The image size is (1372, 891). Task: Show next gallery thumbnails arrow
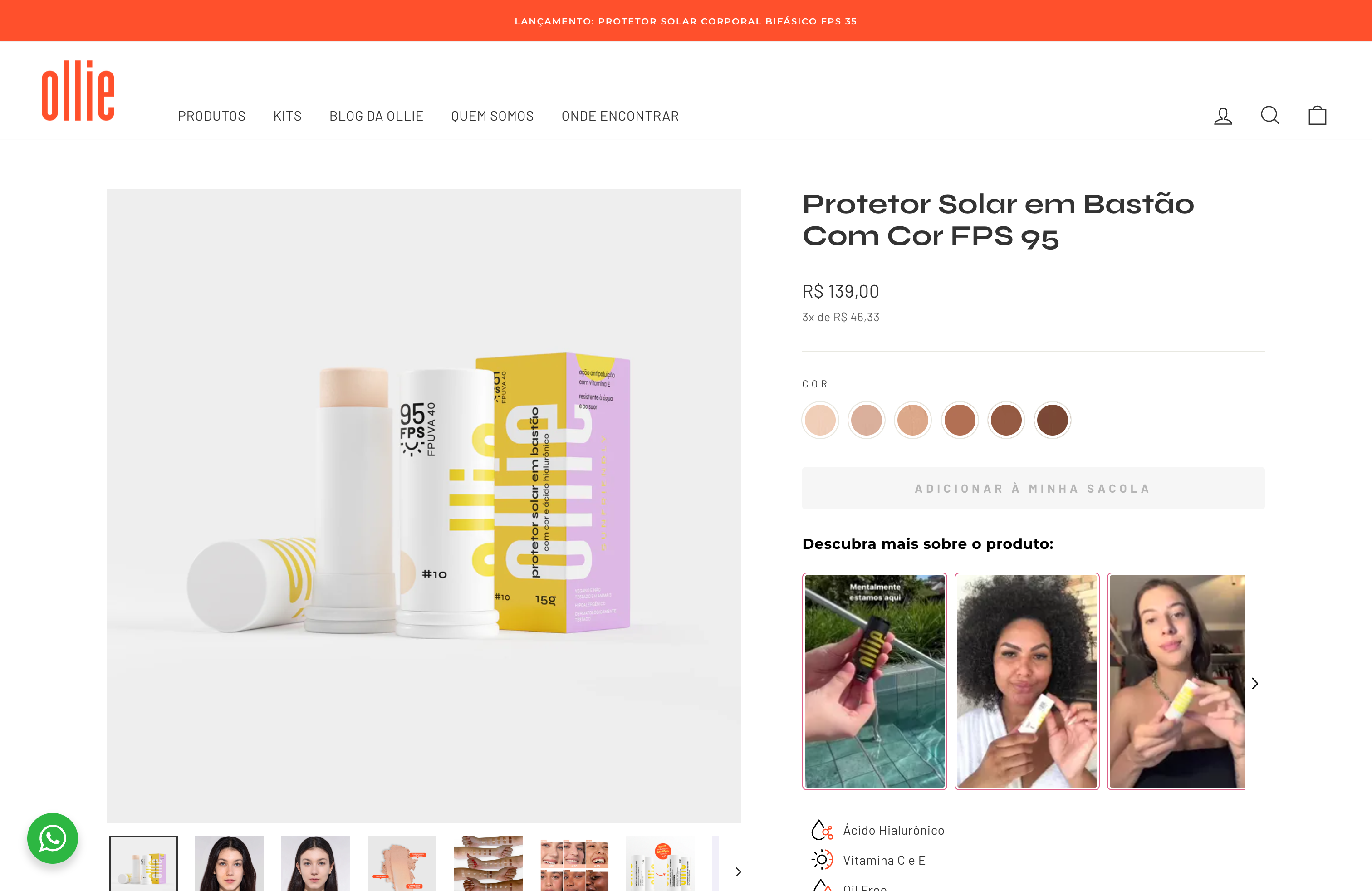738,871
